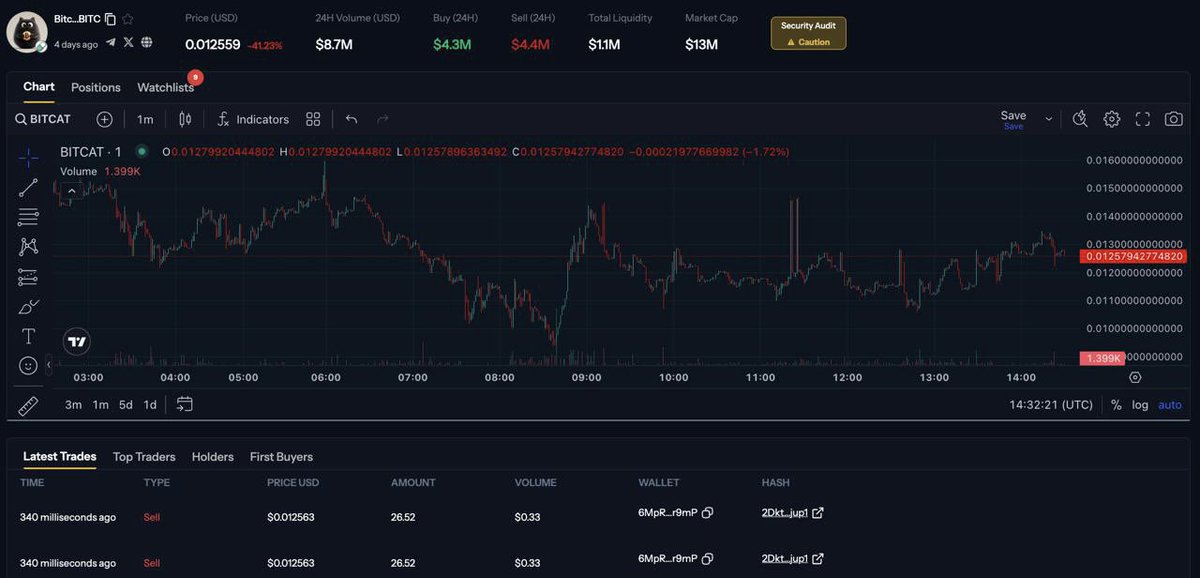This screenshot has height=578, width=1200.
Task: Open the emoji icons tool
Action: [x=28, y=366]
